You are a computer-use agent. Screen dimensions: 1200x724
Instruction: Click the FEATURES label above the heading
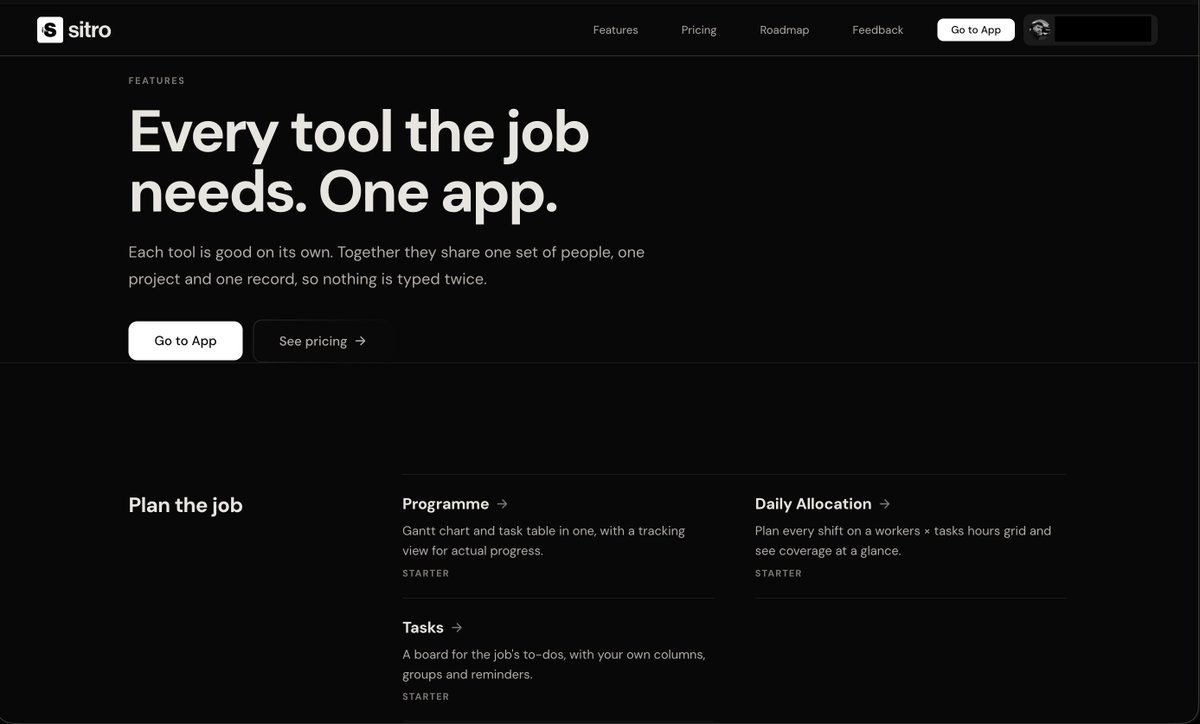tap(156, 81)
